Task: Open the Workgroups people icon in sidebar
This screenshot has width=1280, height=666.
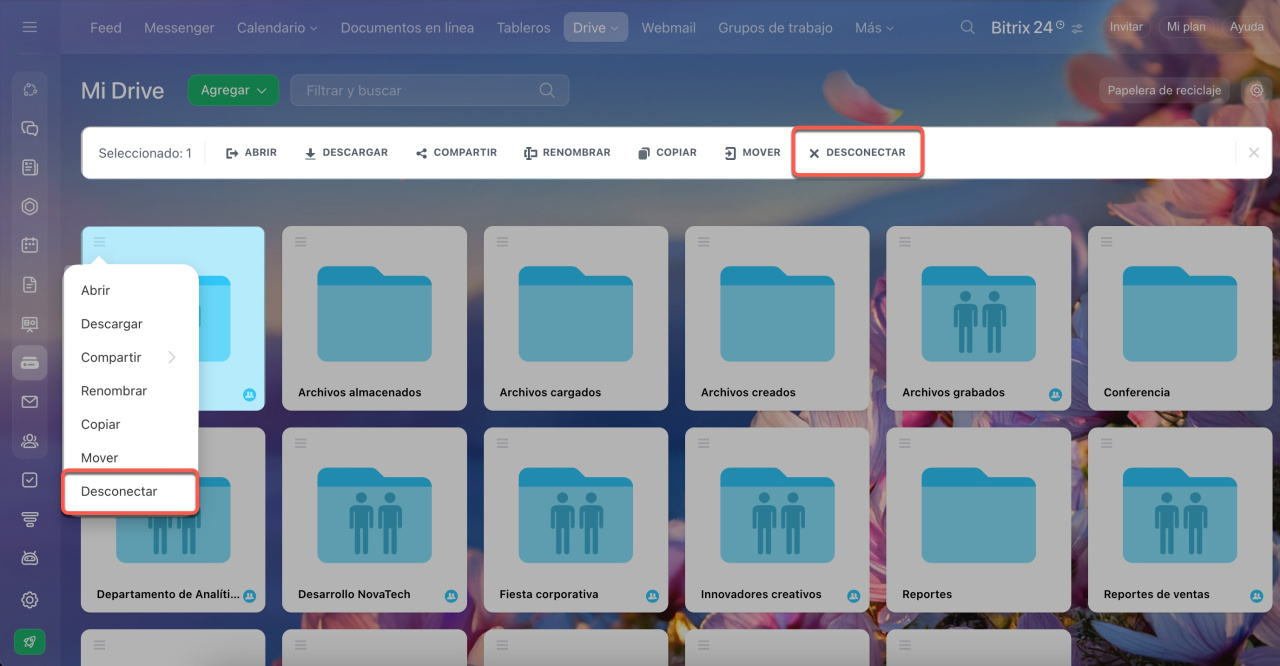Action: [29, 441]
